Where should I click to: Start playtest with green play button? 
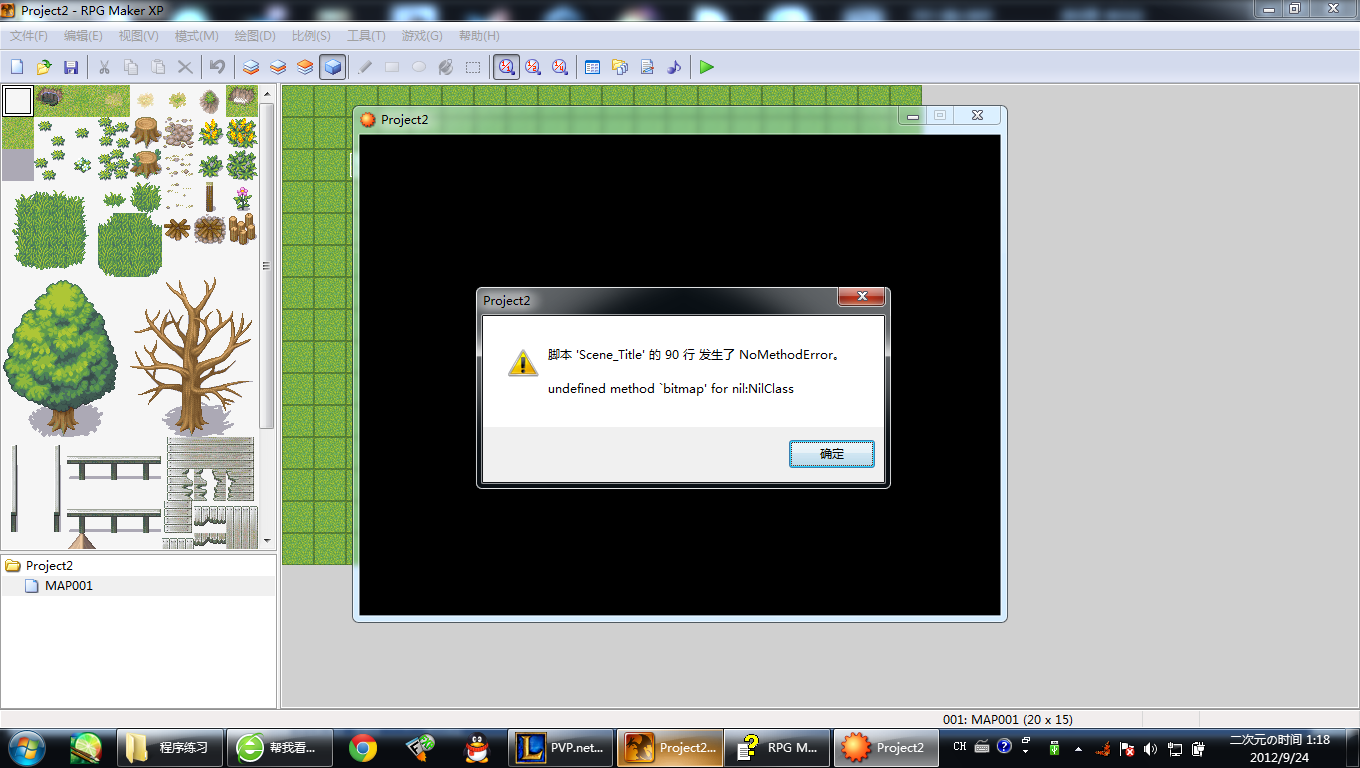click(x=707, y=67)
